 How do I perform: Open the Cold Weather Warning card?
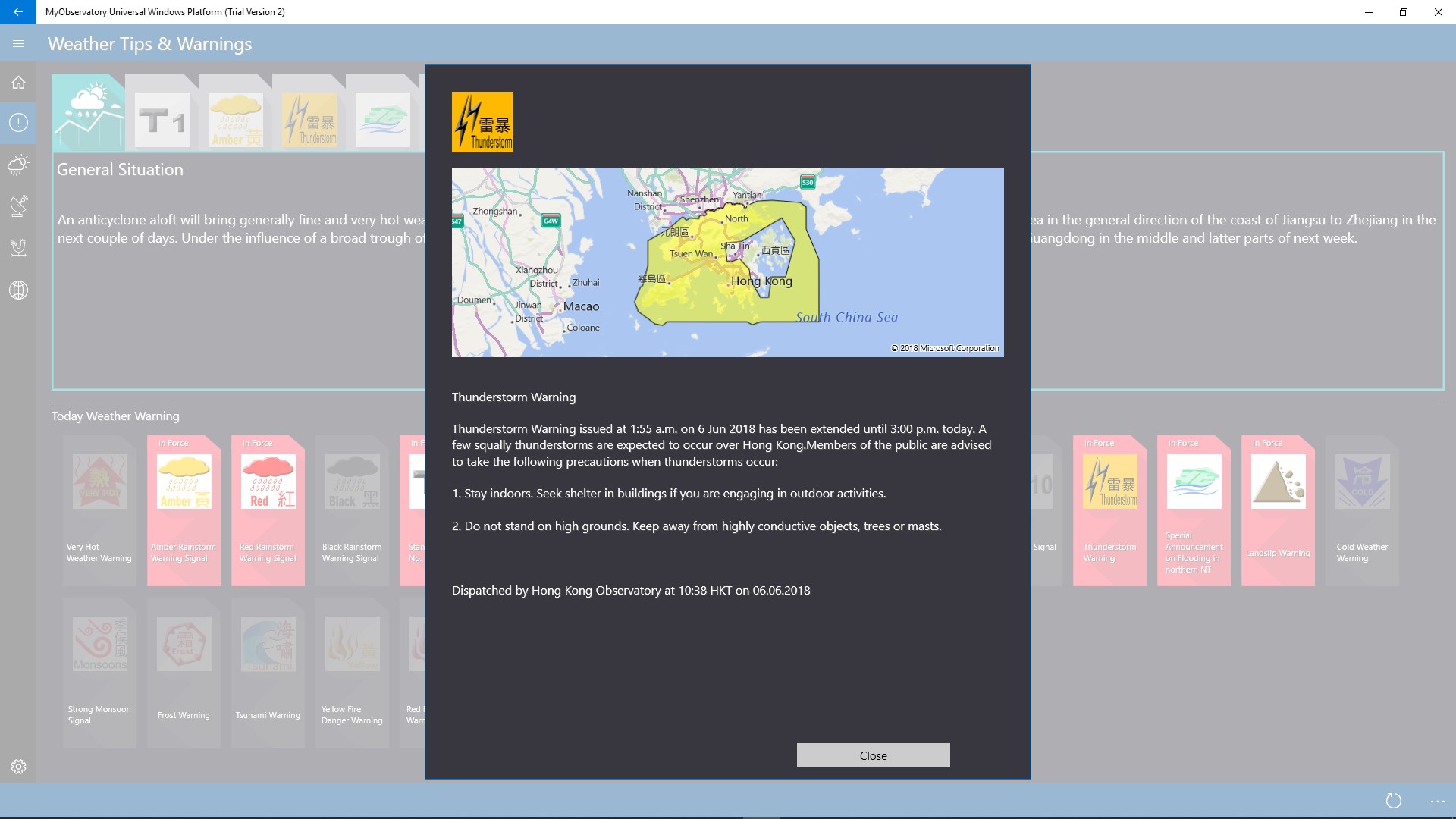point(1362,510)
